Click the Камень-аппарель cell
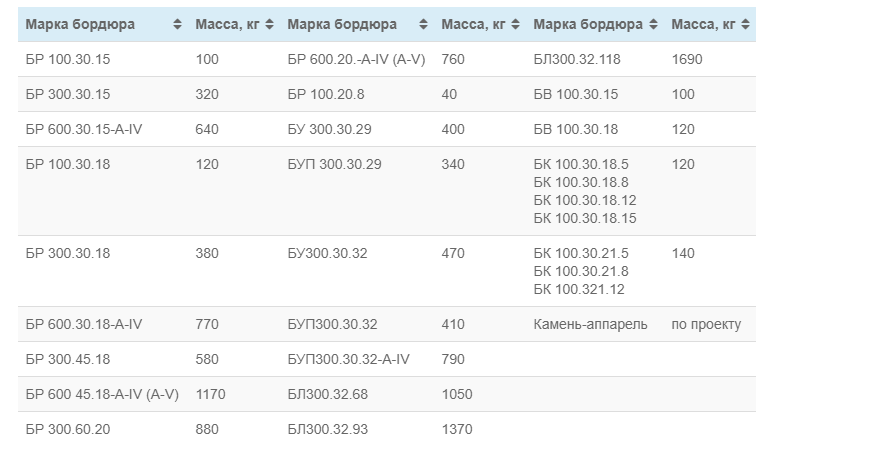Image resolution: width=880 pixels, height=451 pixels. (x=590, y=324)
